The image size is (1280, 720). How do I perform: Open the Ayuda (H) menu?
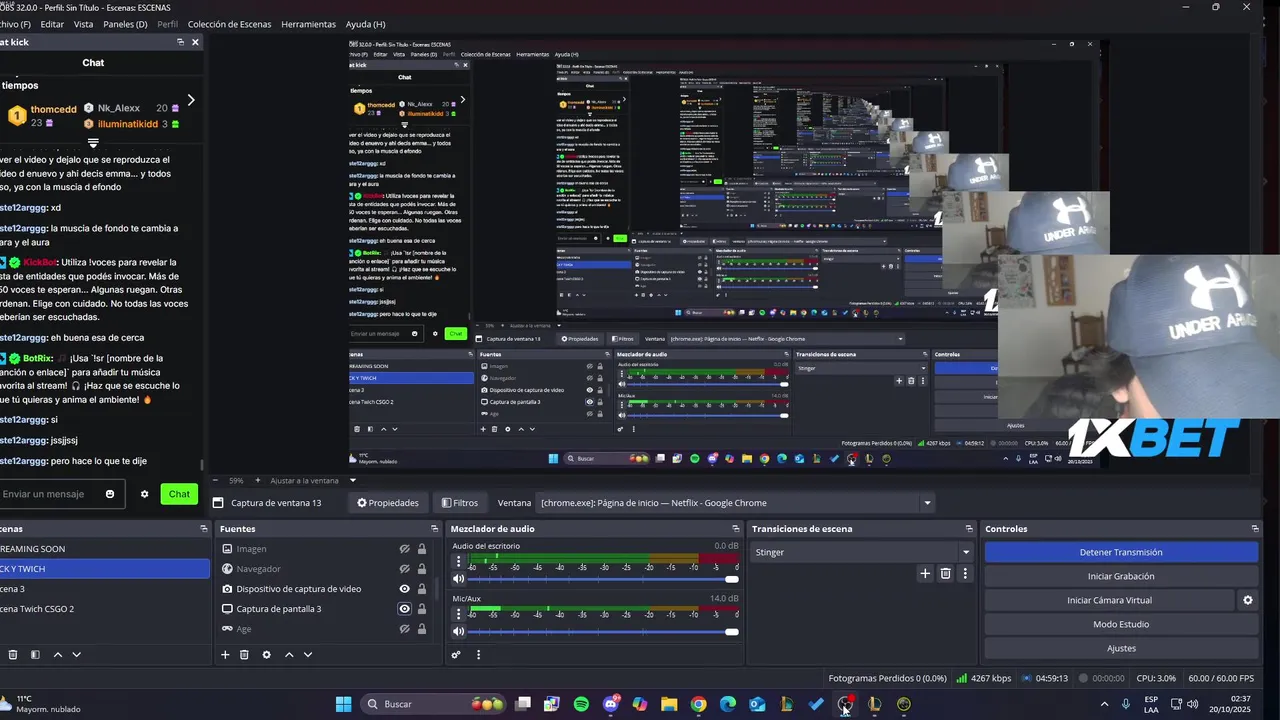(365, 24)
